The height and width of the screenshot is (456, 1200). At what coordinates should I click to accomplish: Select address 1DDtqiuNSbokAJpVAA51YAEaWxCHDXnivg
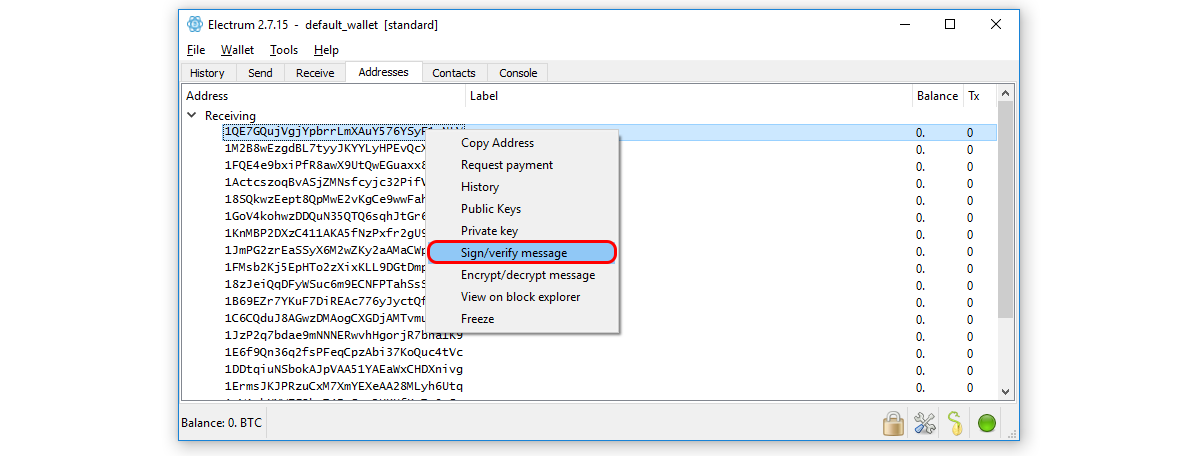pyautogui.click(x=344, y=369)
